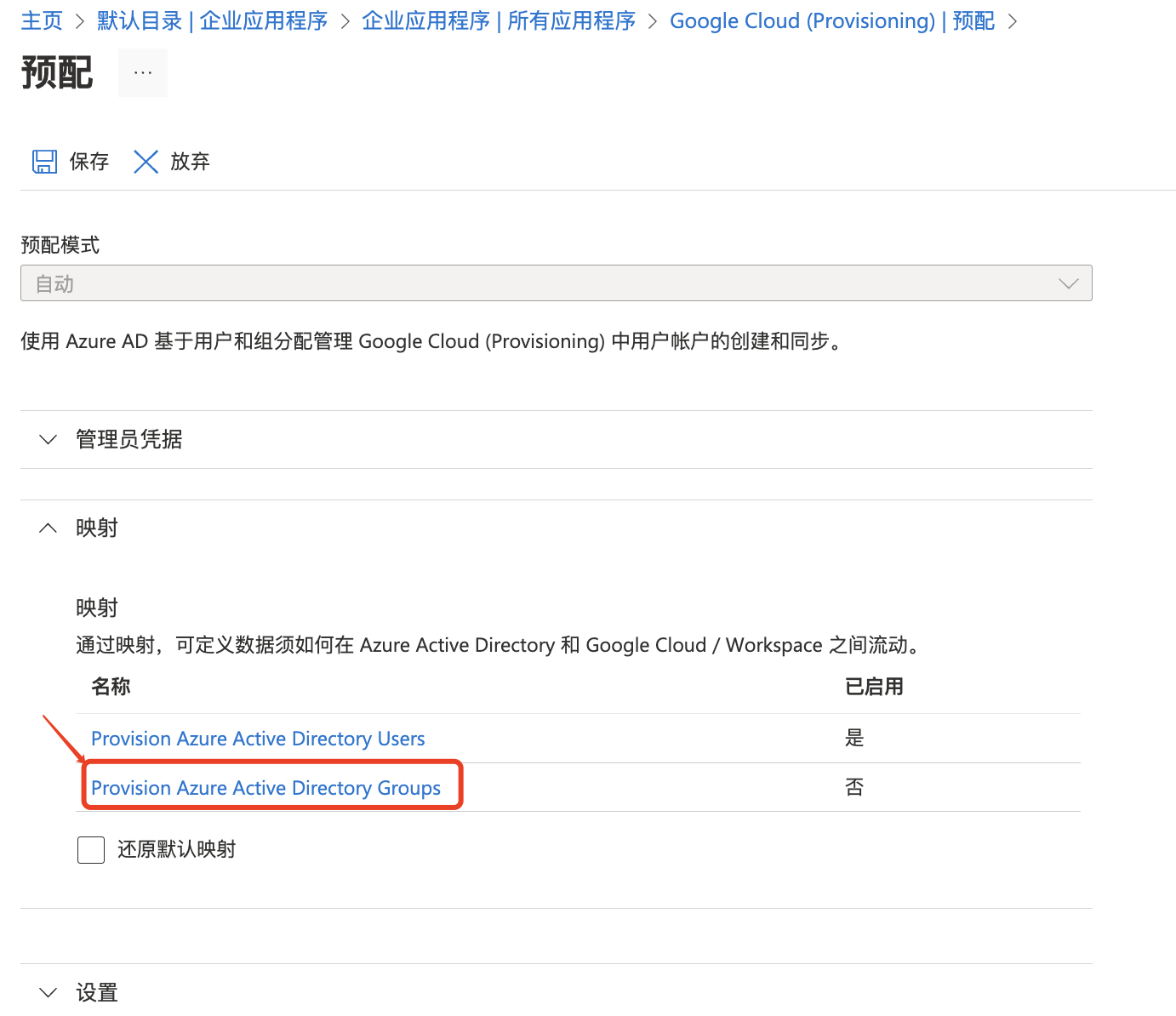Open Google Cloud (Provisioning) | 预配 breadcrumb
This screenshot has height=1016, width=1176.
pos(832,21)
